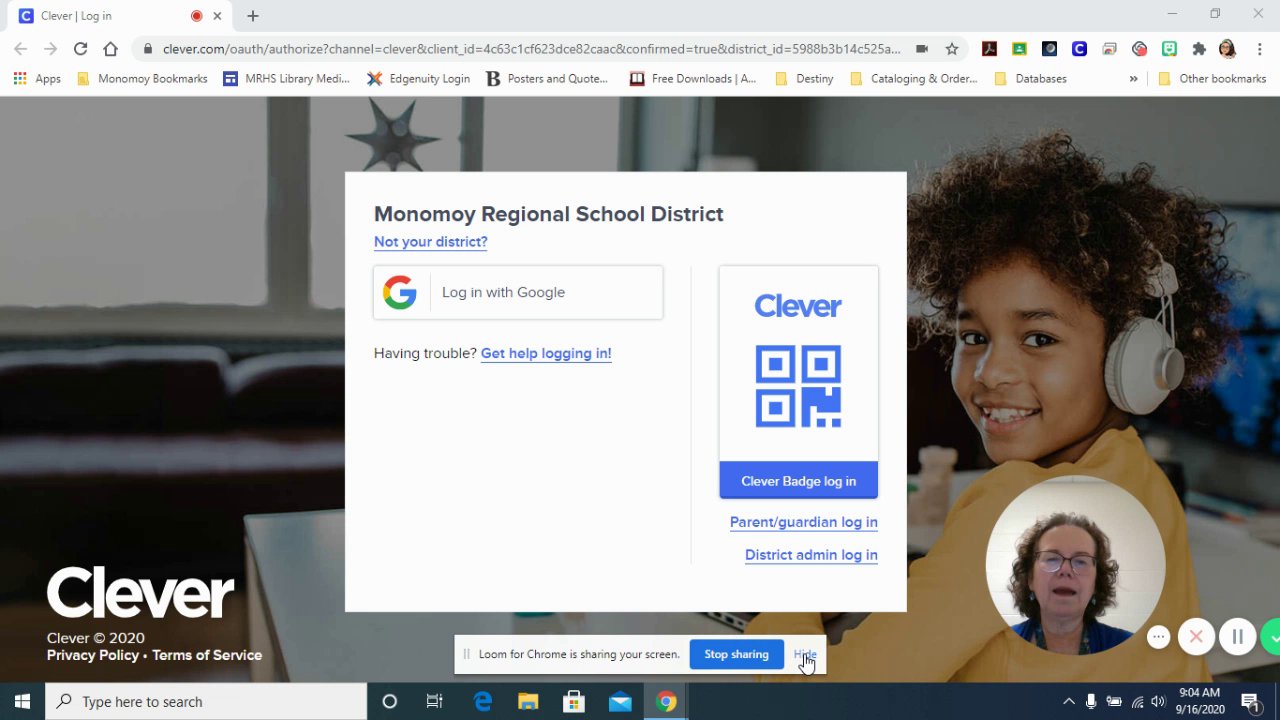Open the Mail app from taskbar
The image size is (1280, 720).
pyautogui.click(x=620, y=702)
